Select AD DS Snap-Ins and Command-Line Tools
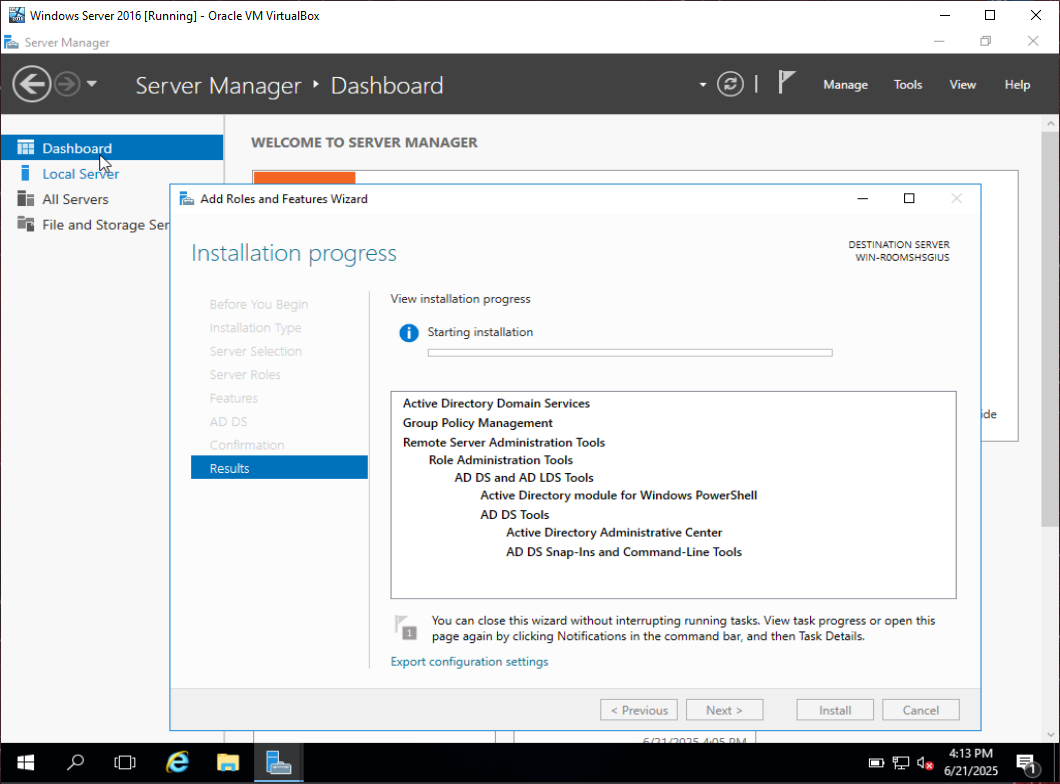Image resolution: width=1060 pixels, height=784 pixels. (624, 552)
